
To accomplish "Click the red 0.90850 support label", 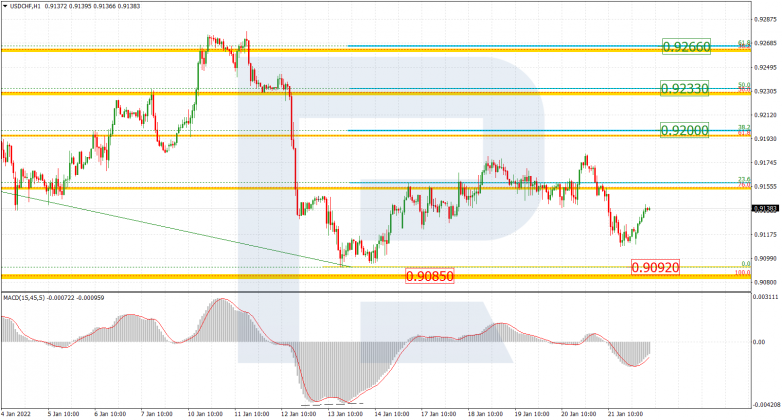I will [x=429, y=276].
